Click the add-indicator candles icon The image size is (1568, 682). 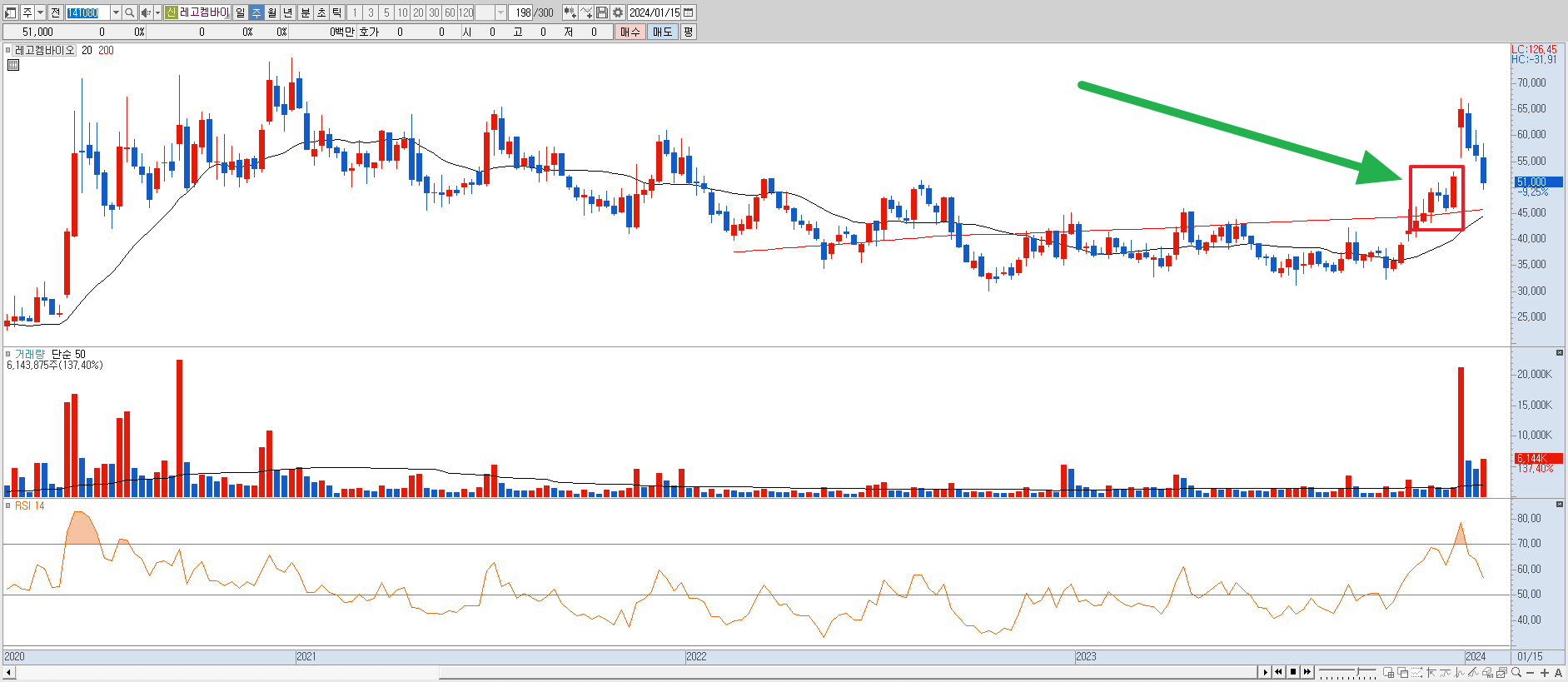click(x=570, y=12)
